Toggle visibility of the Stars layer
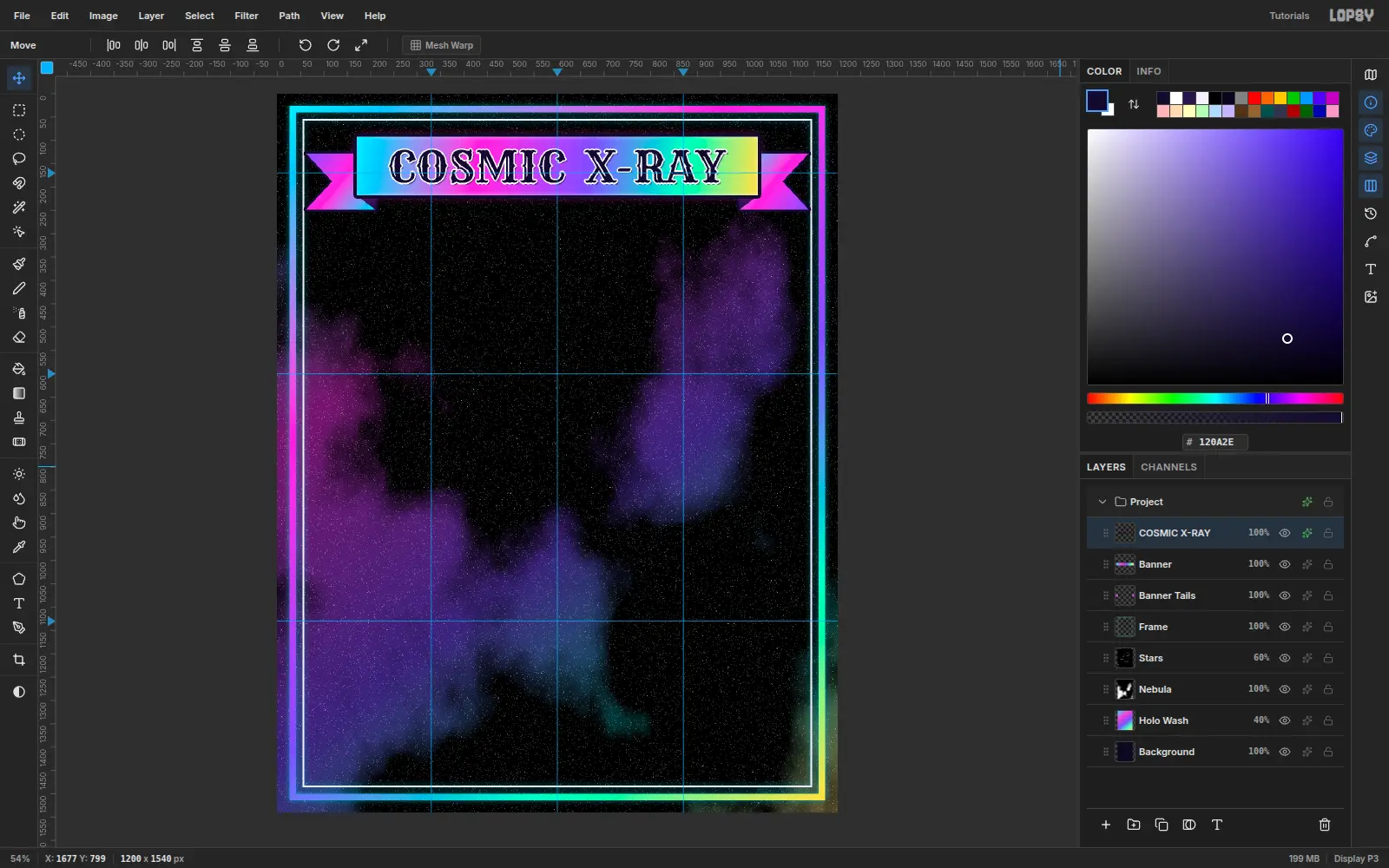The width and height of the screenshot is (1389, 868). click(1285, 658)
